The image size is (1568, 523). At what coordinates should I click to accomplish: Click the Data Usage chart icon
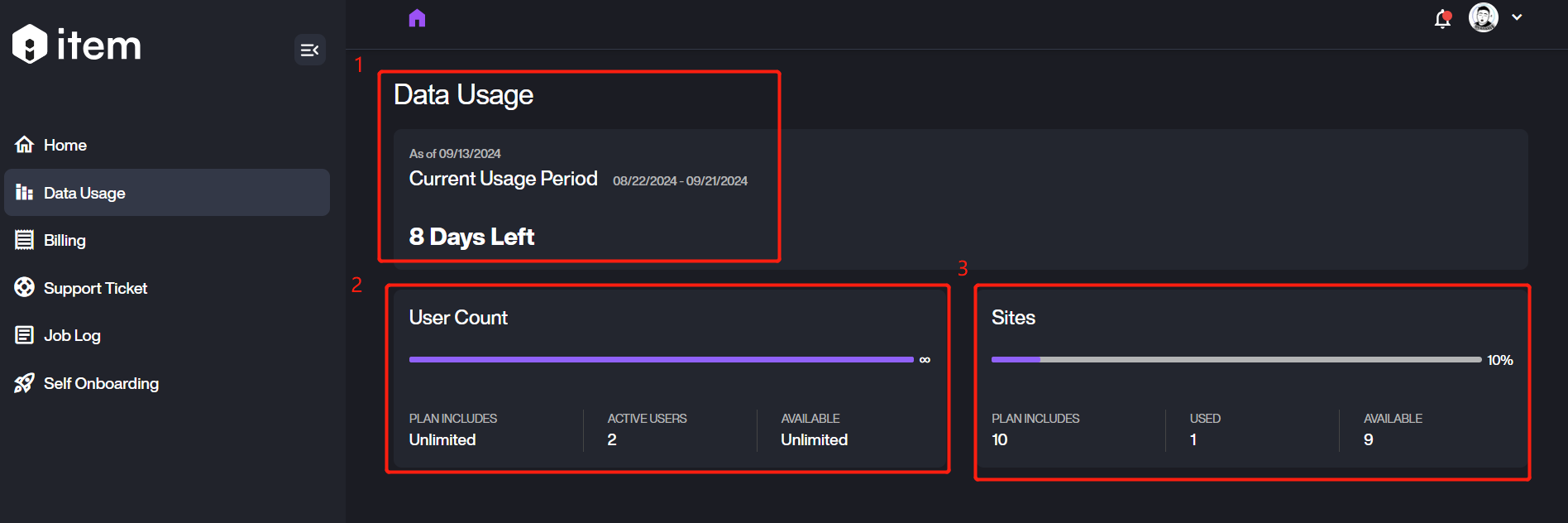pyautogui.click(x=25, y=193)
